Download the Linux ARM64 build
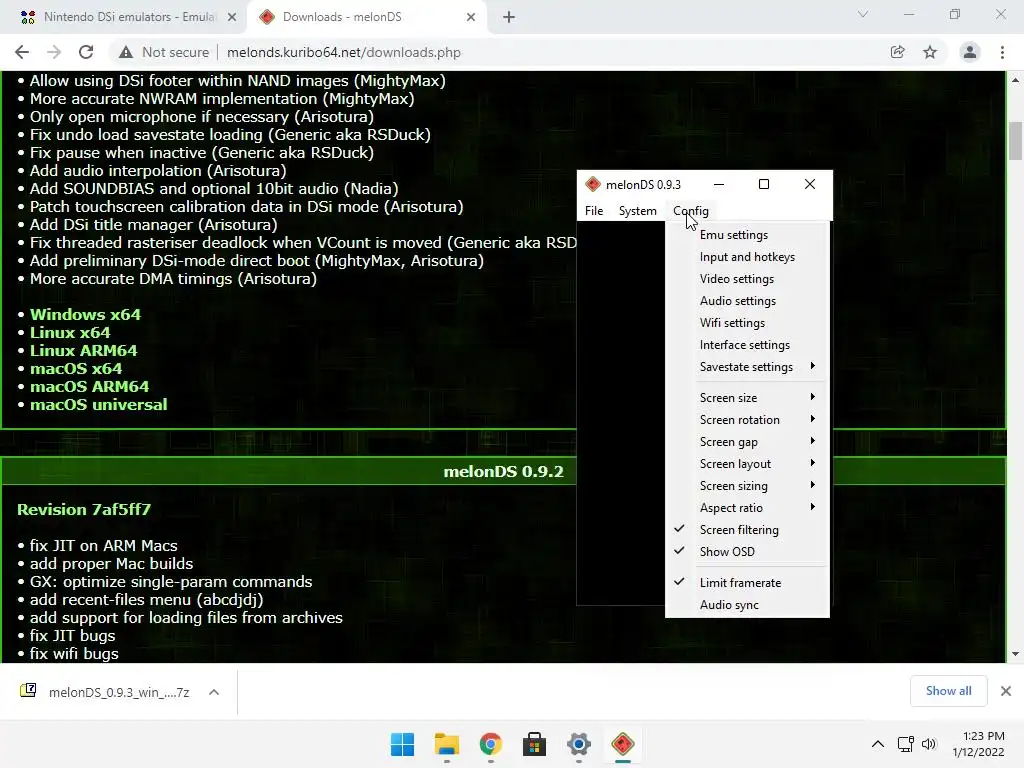1024x768 pixels. (84, 351)
